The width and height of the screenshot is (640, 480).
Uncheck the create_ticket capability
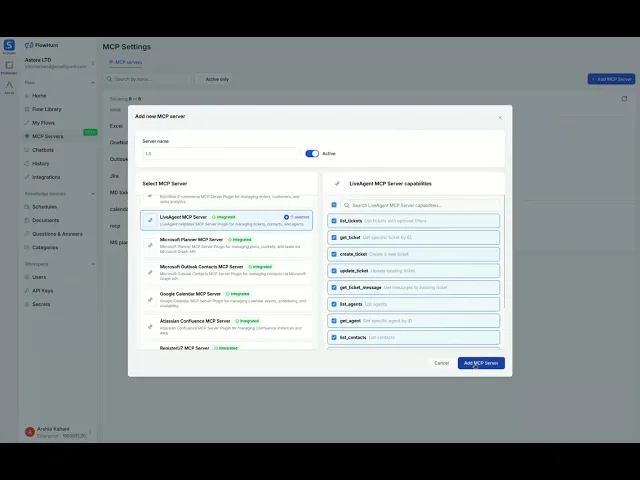(x=334, y=254)
